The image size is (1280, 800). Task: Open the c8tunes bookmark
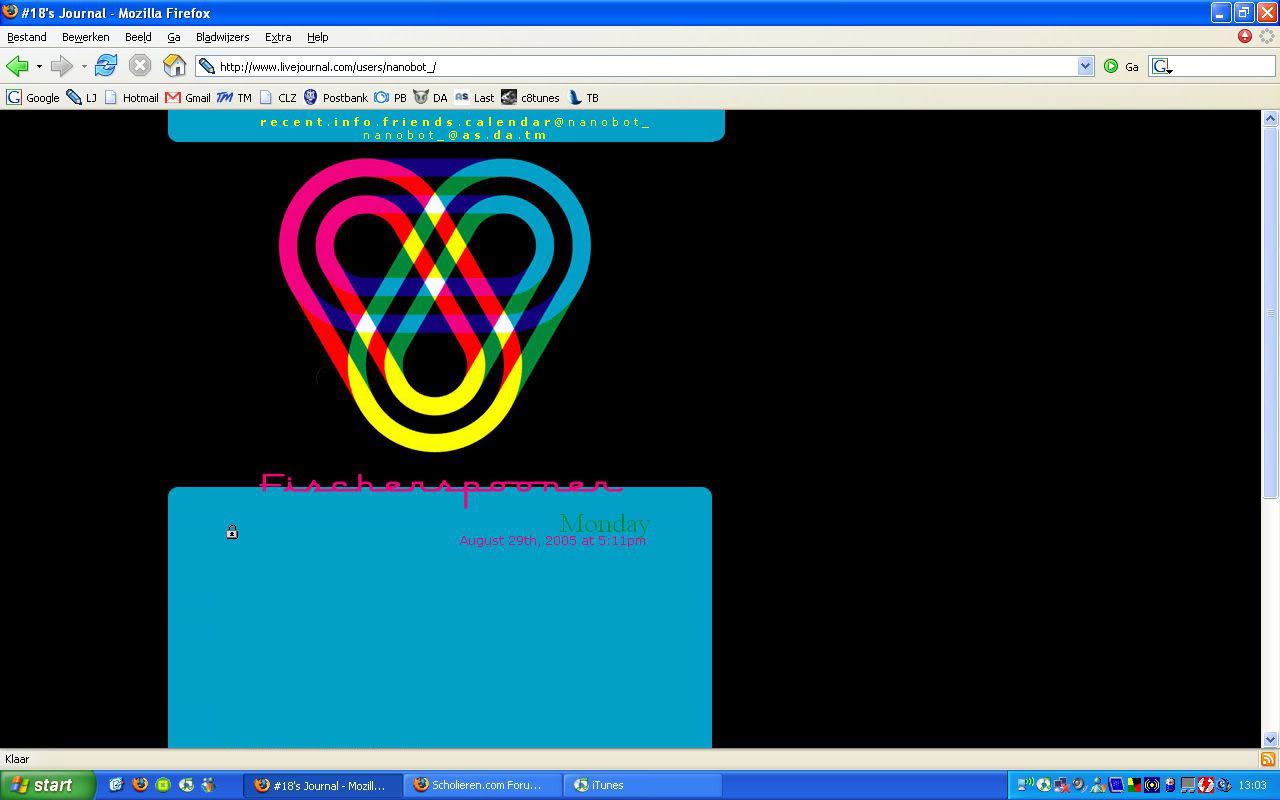tap(530, 98)
